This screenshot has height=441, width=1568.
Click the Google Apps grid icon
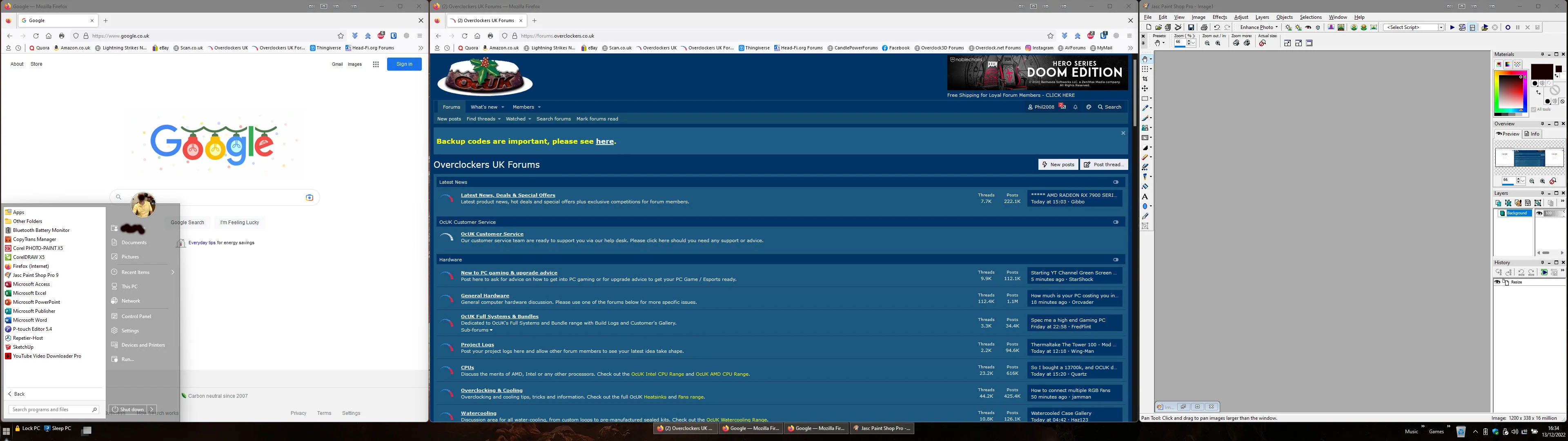376,64
